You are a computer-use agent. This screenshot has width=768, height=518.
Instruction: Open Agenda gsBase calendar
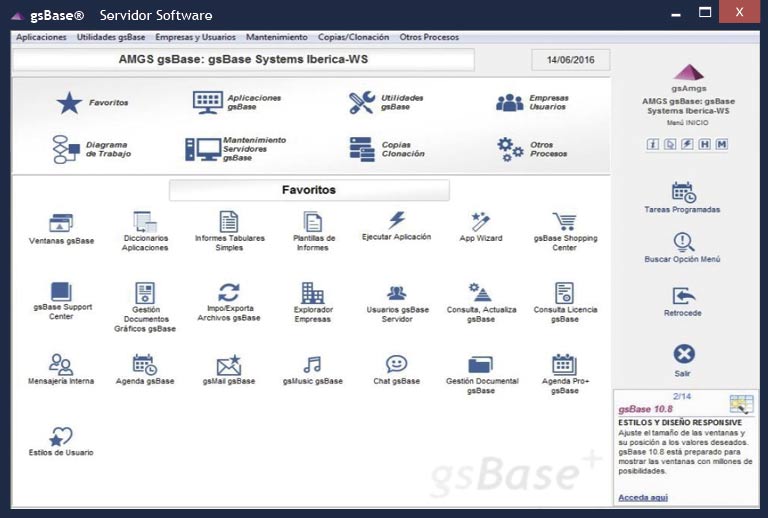(145, 364)
